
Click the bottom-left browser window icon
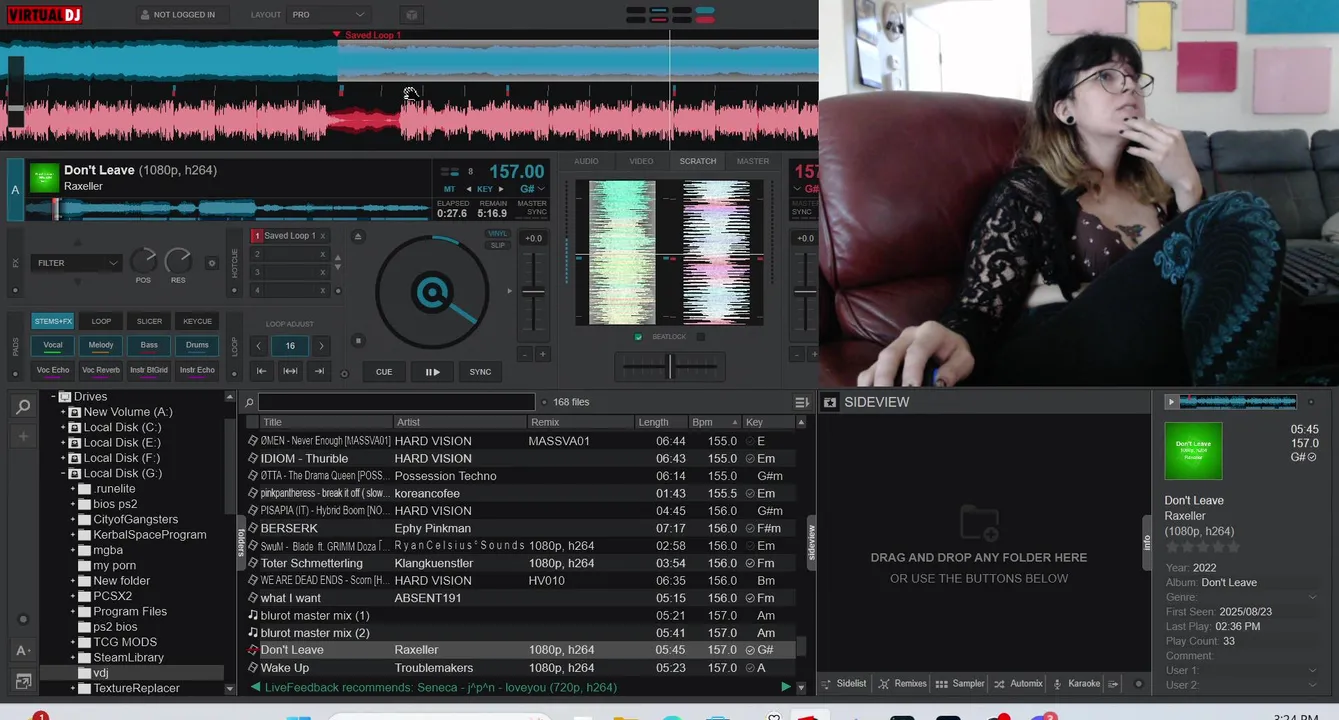pos(23,682)
